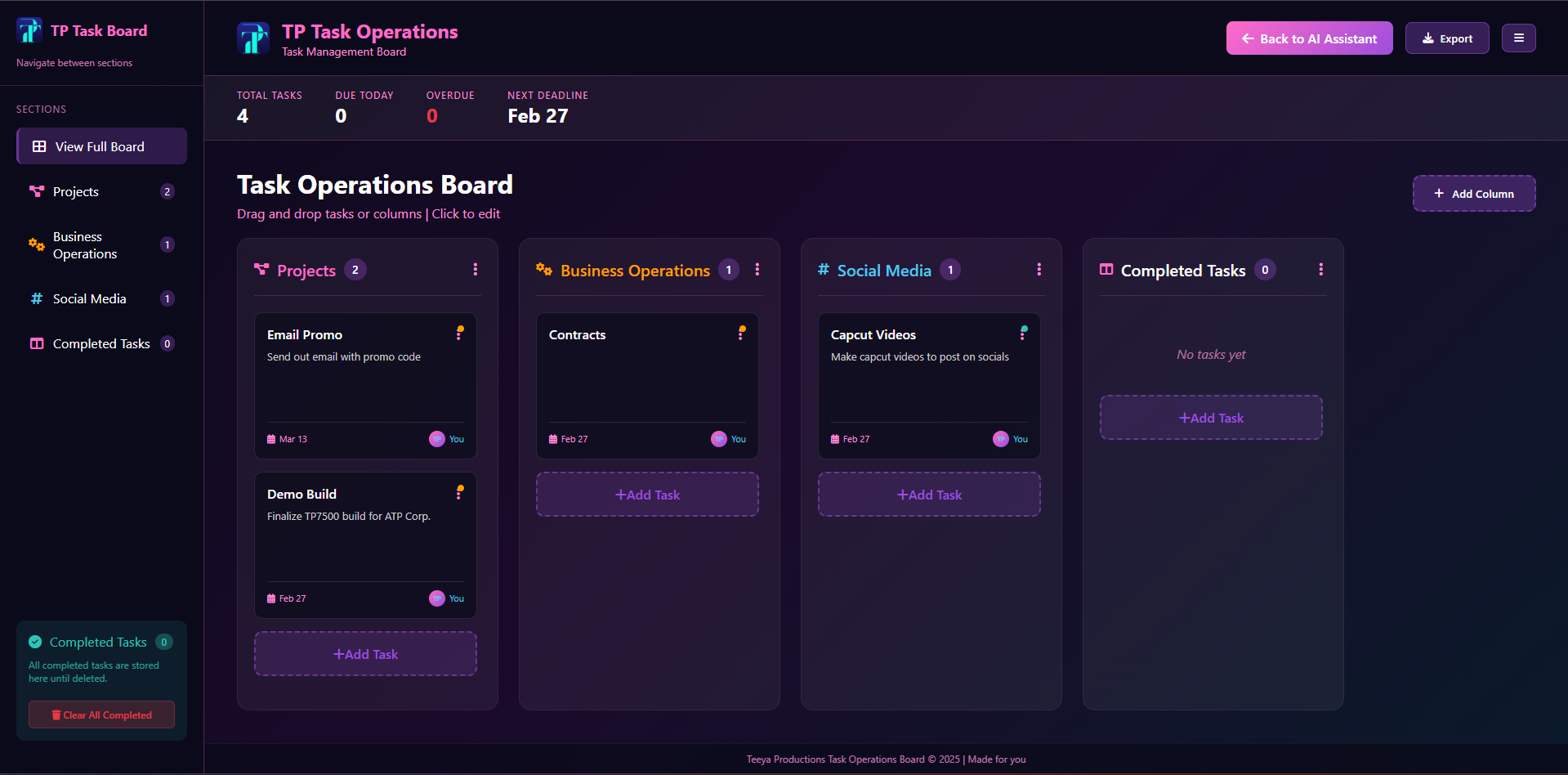Select the Projects branch icon in sidebar
The height and width of the screenshot is (775, 1568).
click(36, 190)
